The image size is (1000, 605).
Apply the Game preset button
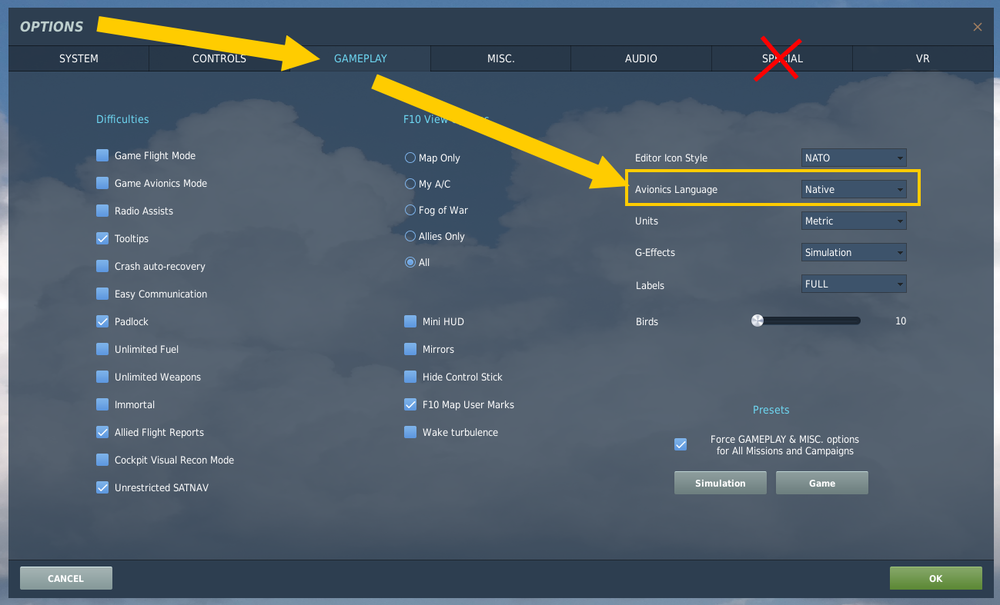click(x=821, y=483)
